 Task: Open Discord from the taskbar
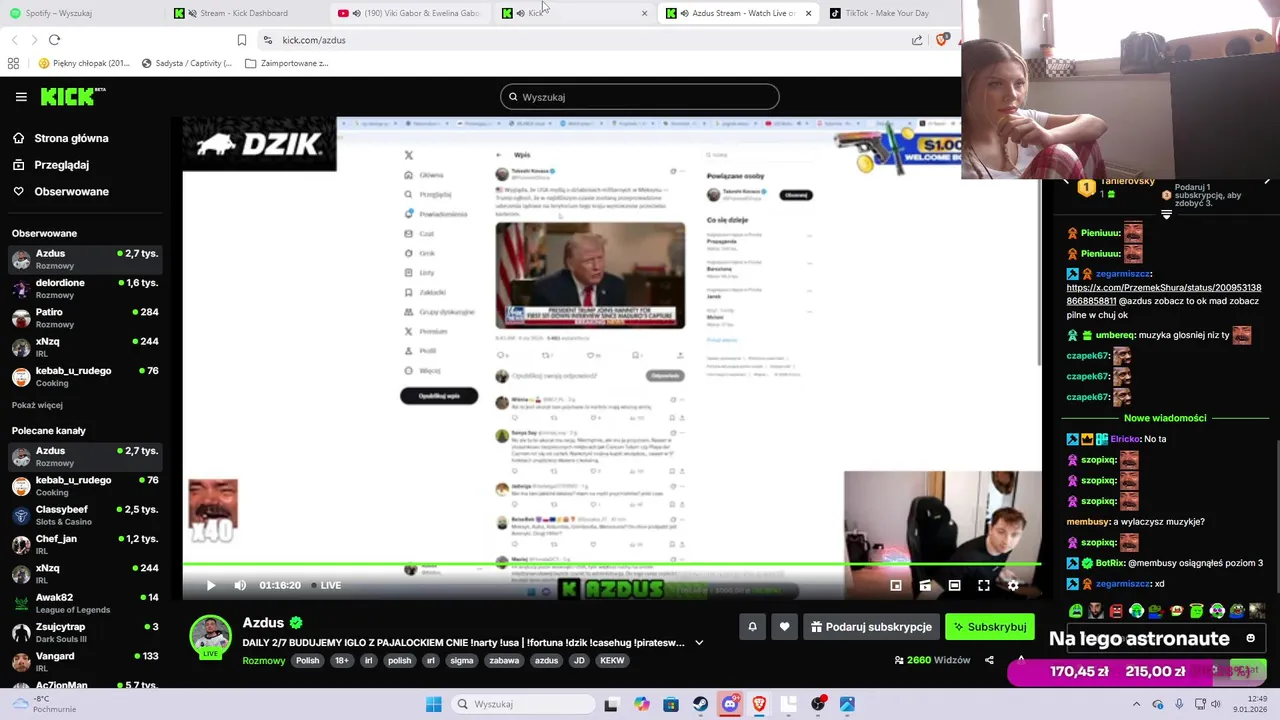730,704
